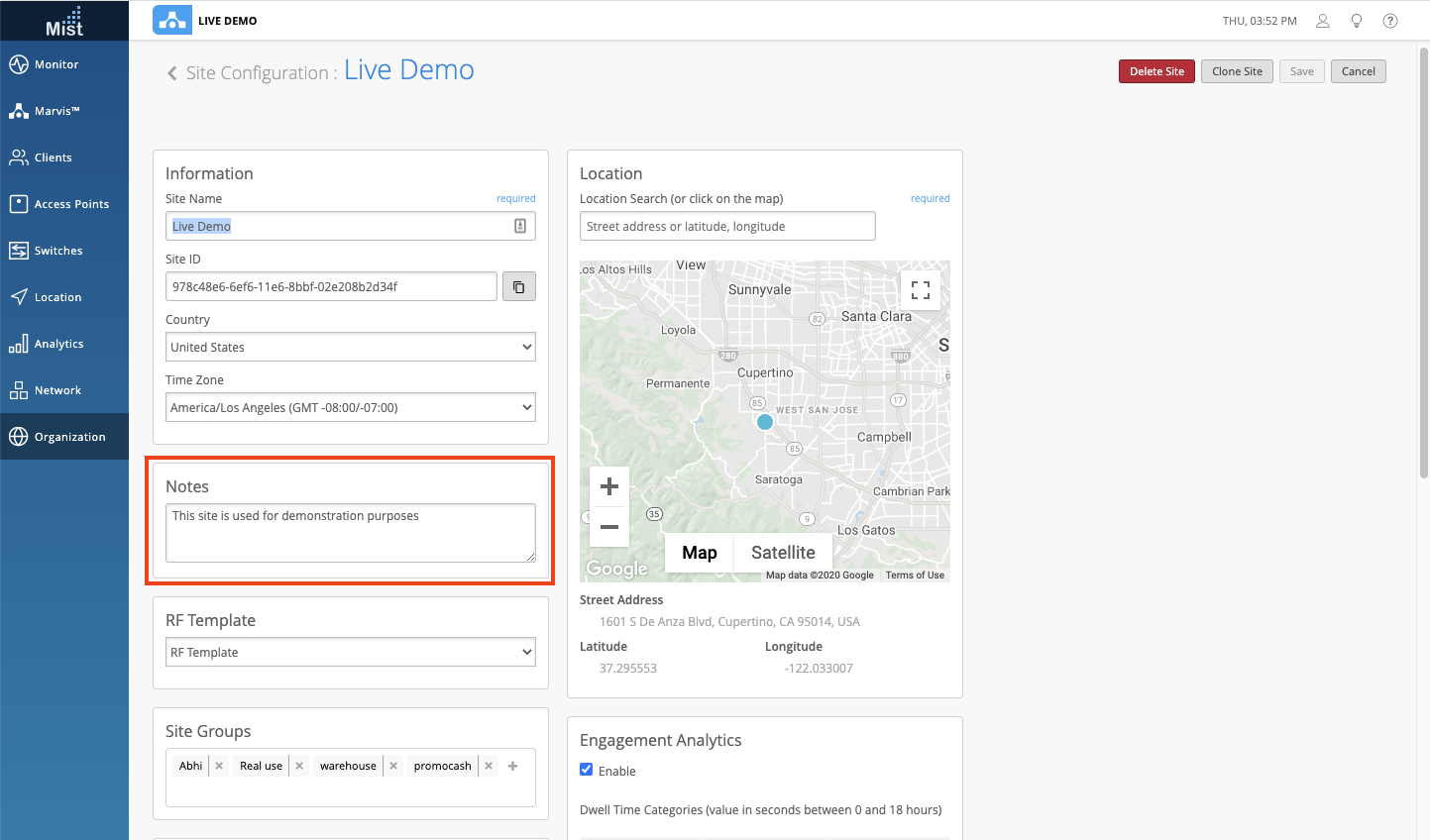The width and height of the screenshot is (1430, 840).
Task: Zoom in on the map
Action: (609, 486)
